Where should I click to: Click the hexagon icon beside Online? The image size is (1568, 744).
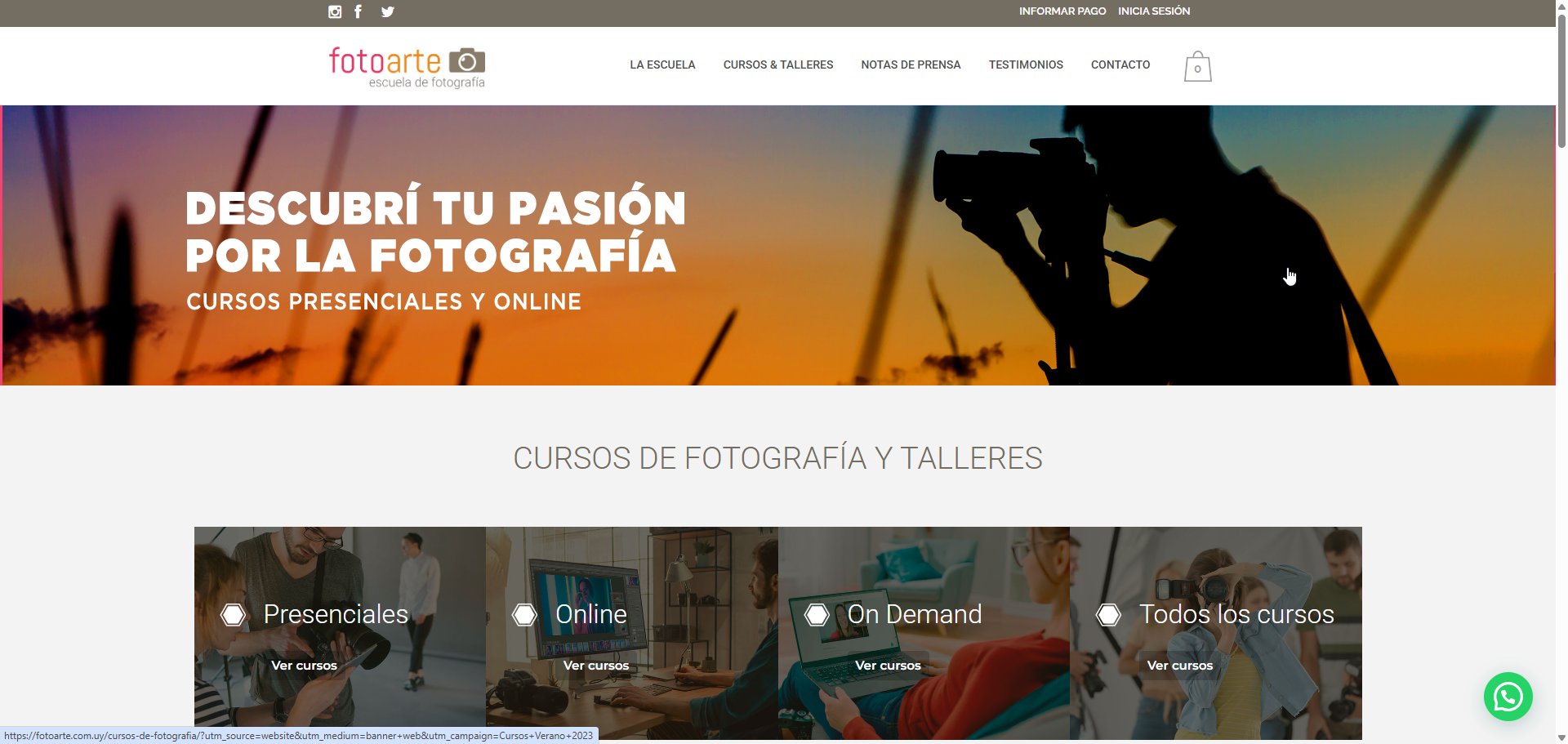tap(524, 615)
